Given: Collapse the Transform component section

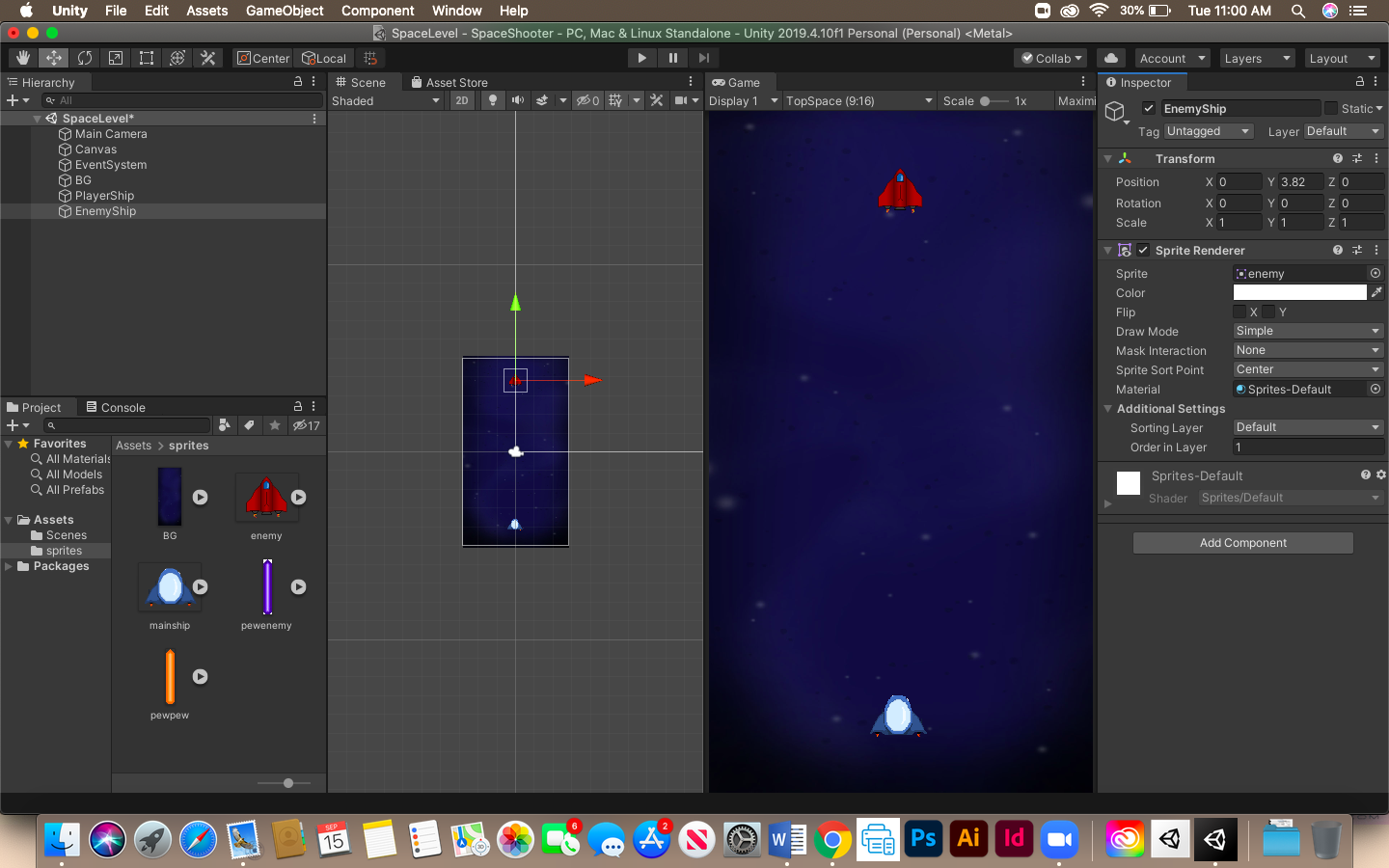Looking at the screenshot, I should pos(1108,158).
